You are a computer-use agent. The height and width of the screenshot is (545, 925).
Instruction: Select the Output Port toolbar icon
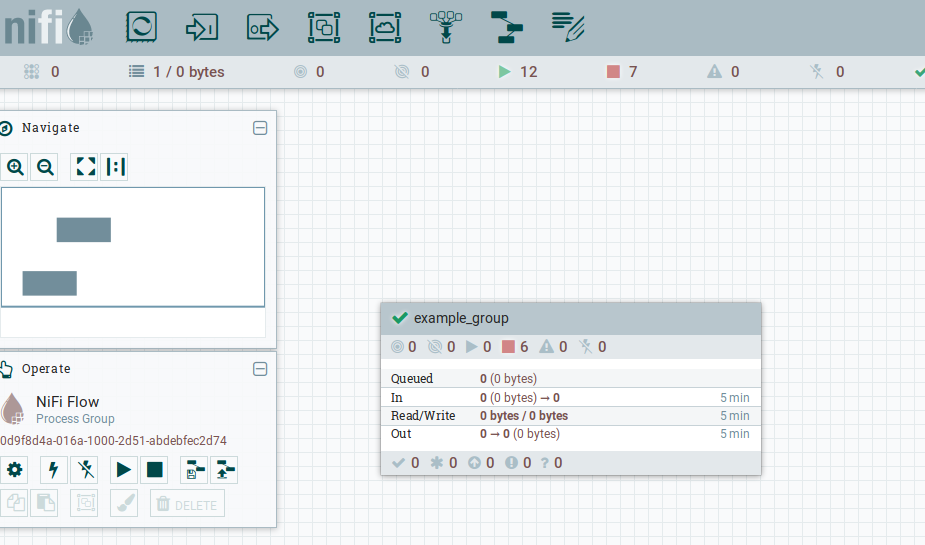point(263,27)
